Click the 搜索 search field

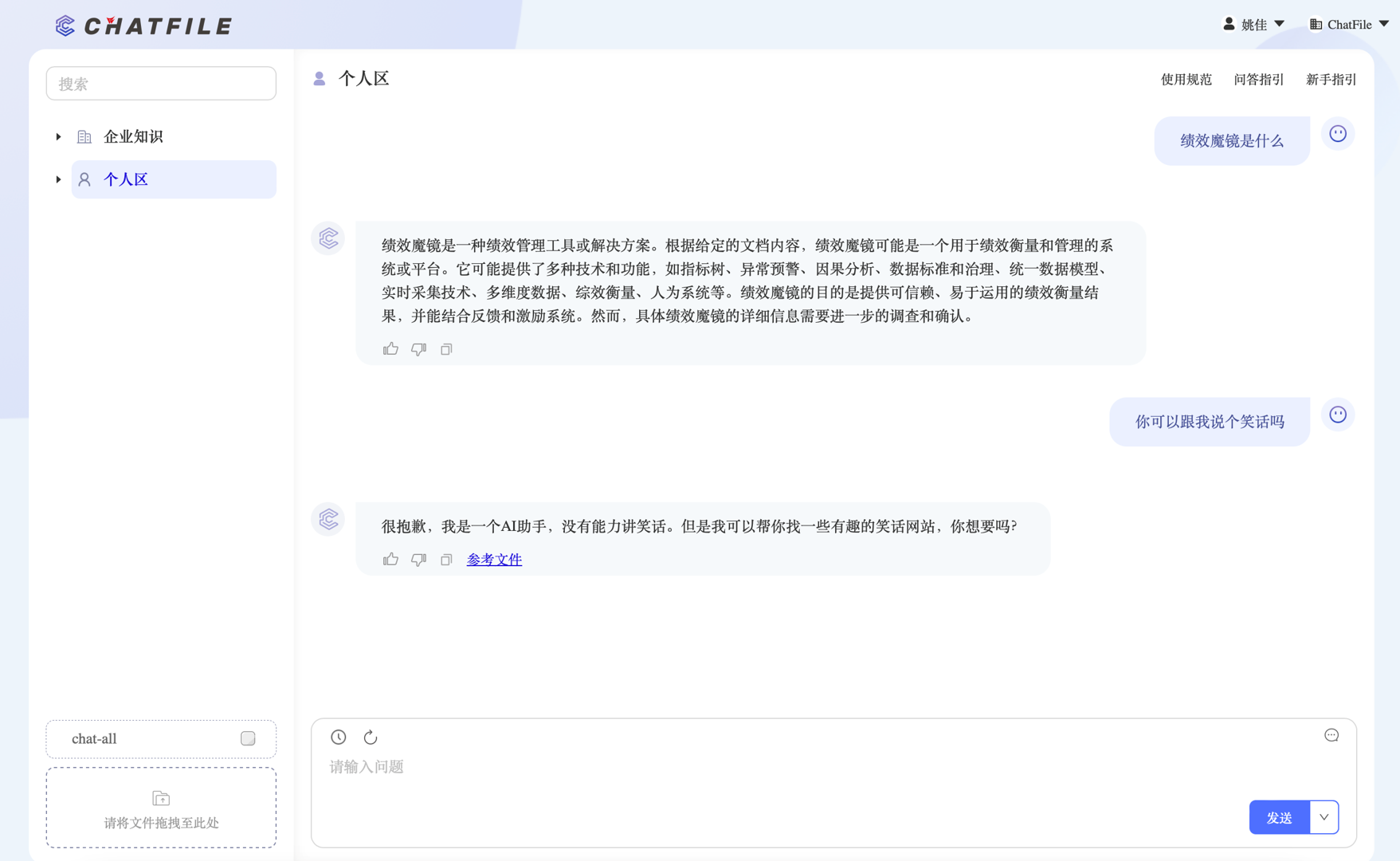click(161, 84)
